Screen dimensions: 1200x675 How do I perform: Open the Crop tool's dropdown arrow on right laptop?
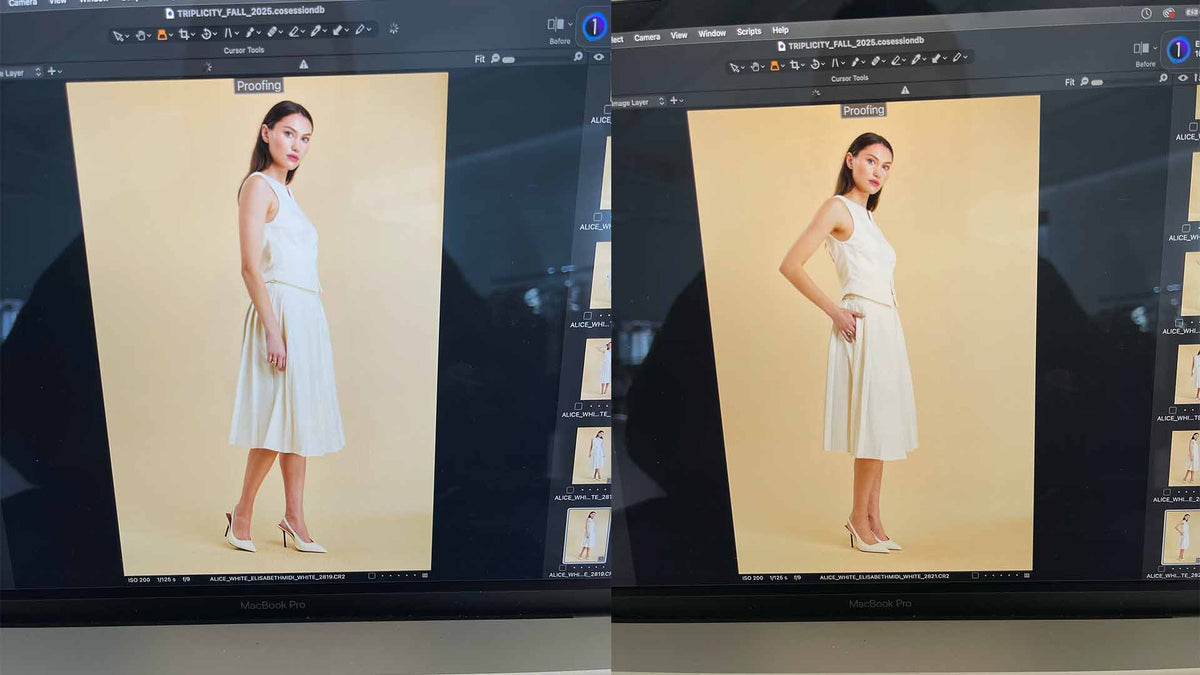click(803, 65)
